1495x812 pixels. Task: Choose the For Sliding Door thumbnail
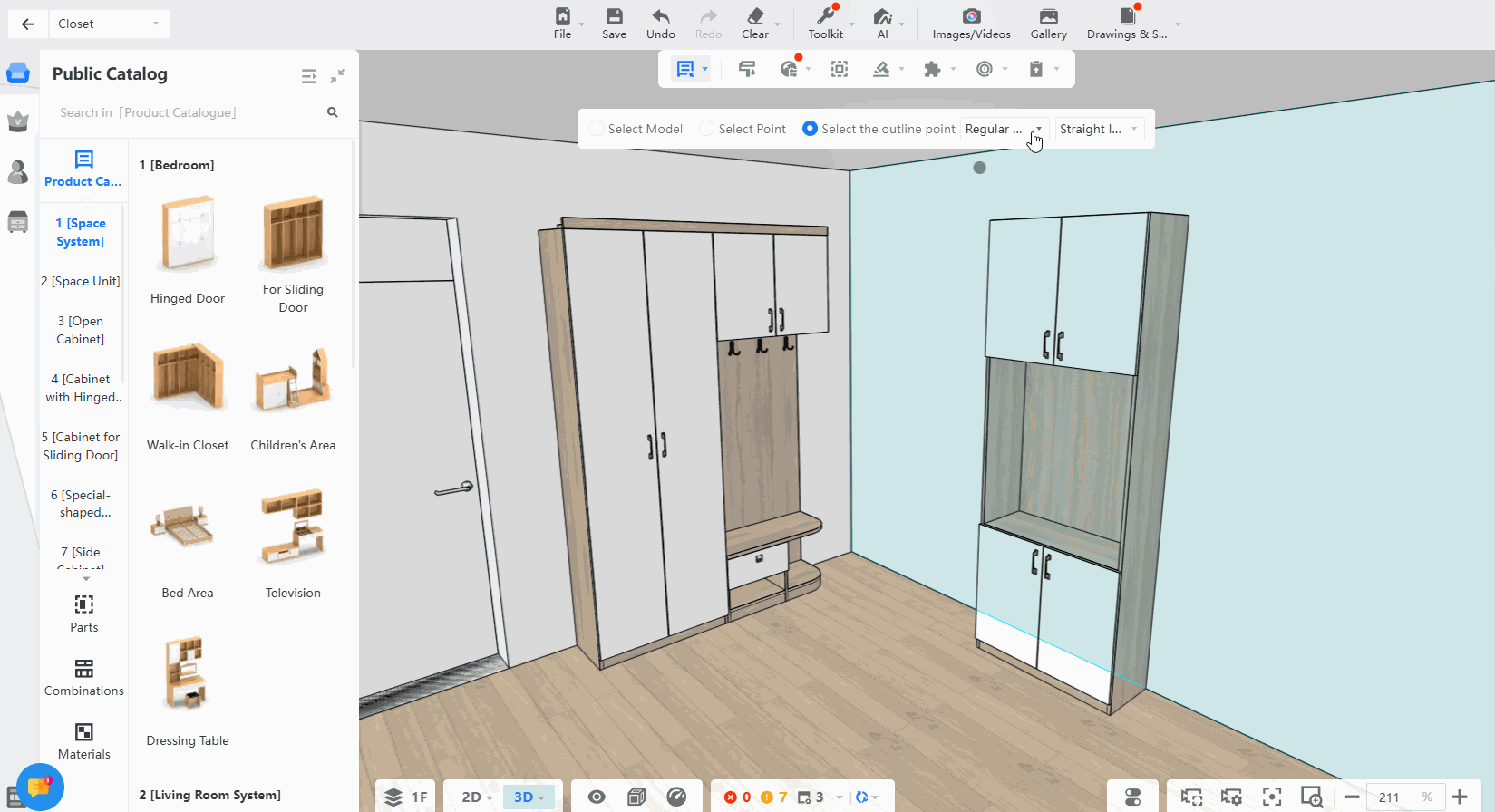pos(293,234)
